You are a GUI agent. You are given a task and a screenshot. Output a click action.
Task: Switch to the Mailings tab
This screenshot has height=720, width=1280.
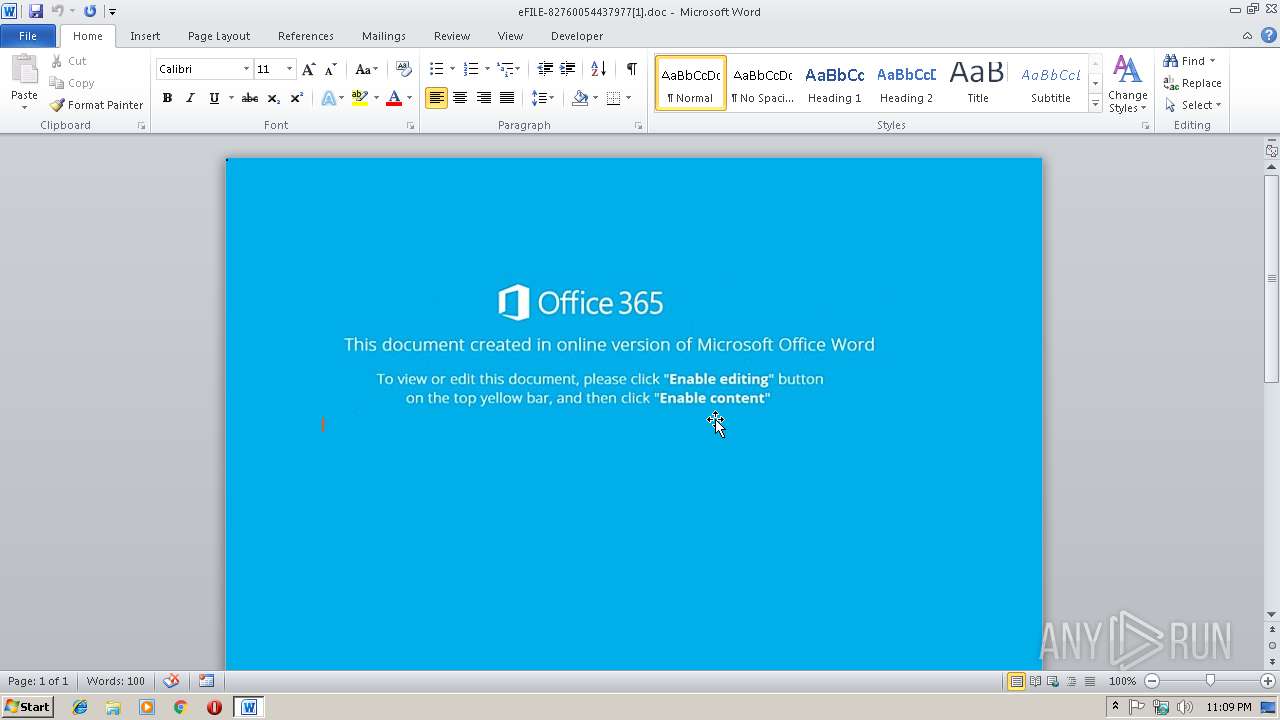tap(384, 36)
